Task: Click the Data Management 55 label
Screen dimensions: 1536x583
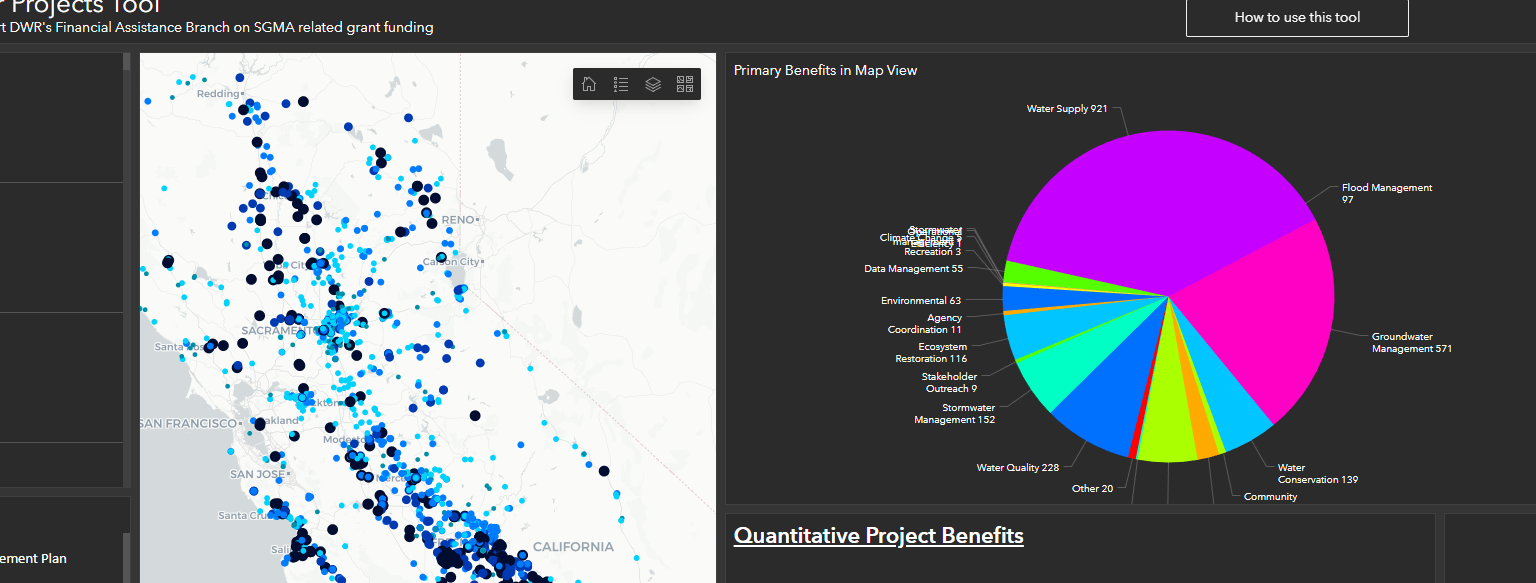Action: tap(913, 268)
